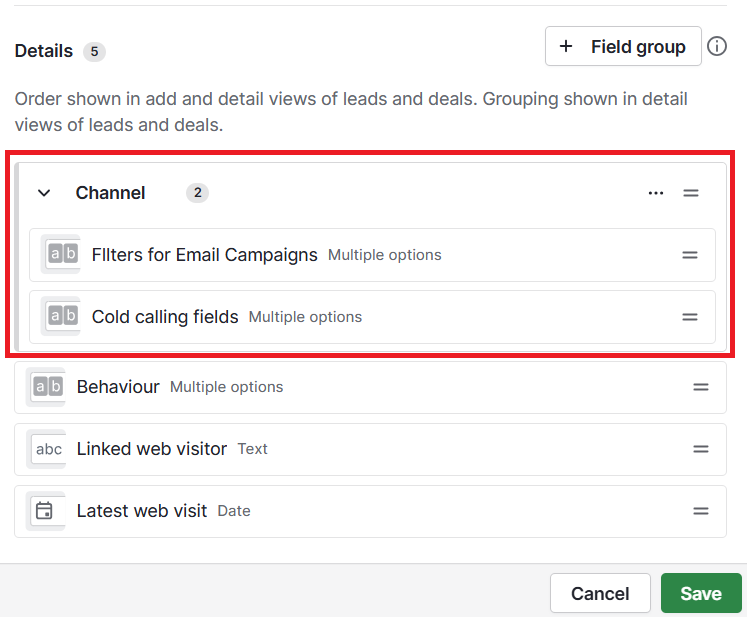The image size is (747, 617).
Task: Select the Channel group title
Action: pos(111,193)
